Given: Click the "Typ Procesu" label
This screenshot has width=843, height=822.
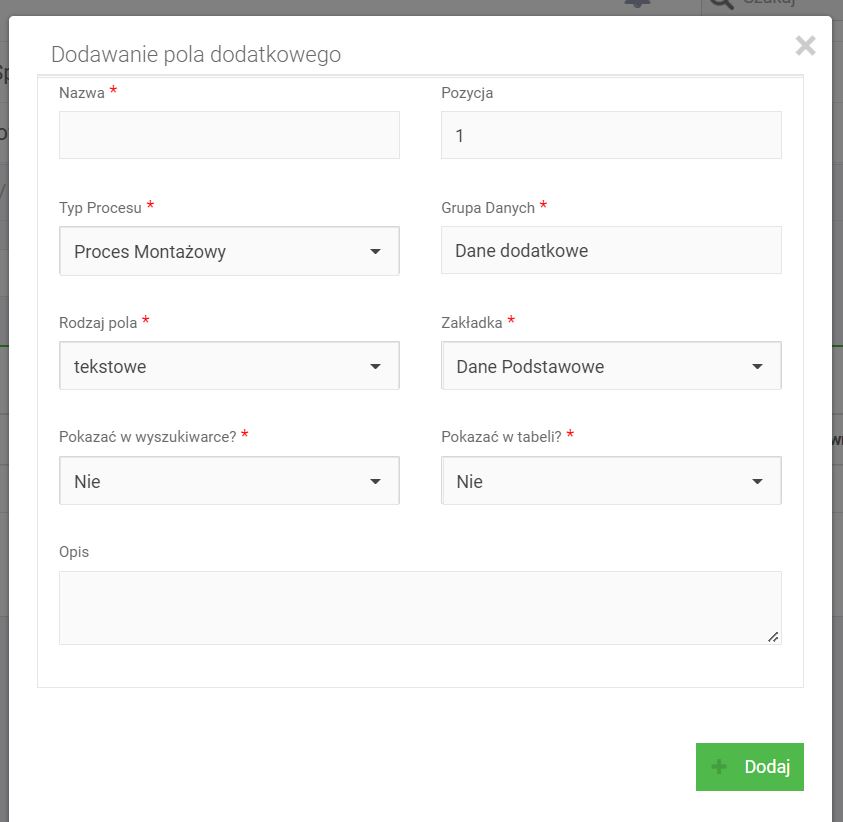Looking at the screenshot, I should click(101, 208).
